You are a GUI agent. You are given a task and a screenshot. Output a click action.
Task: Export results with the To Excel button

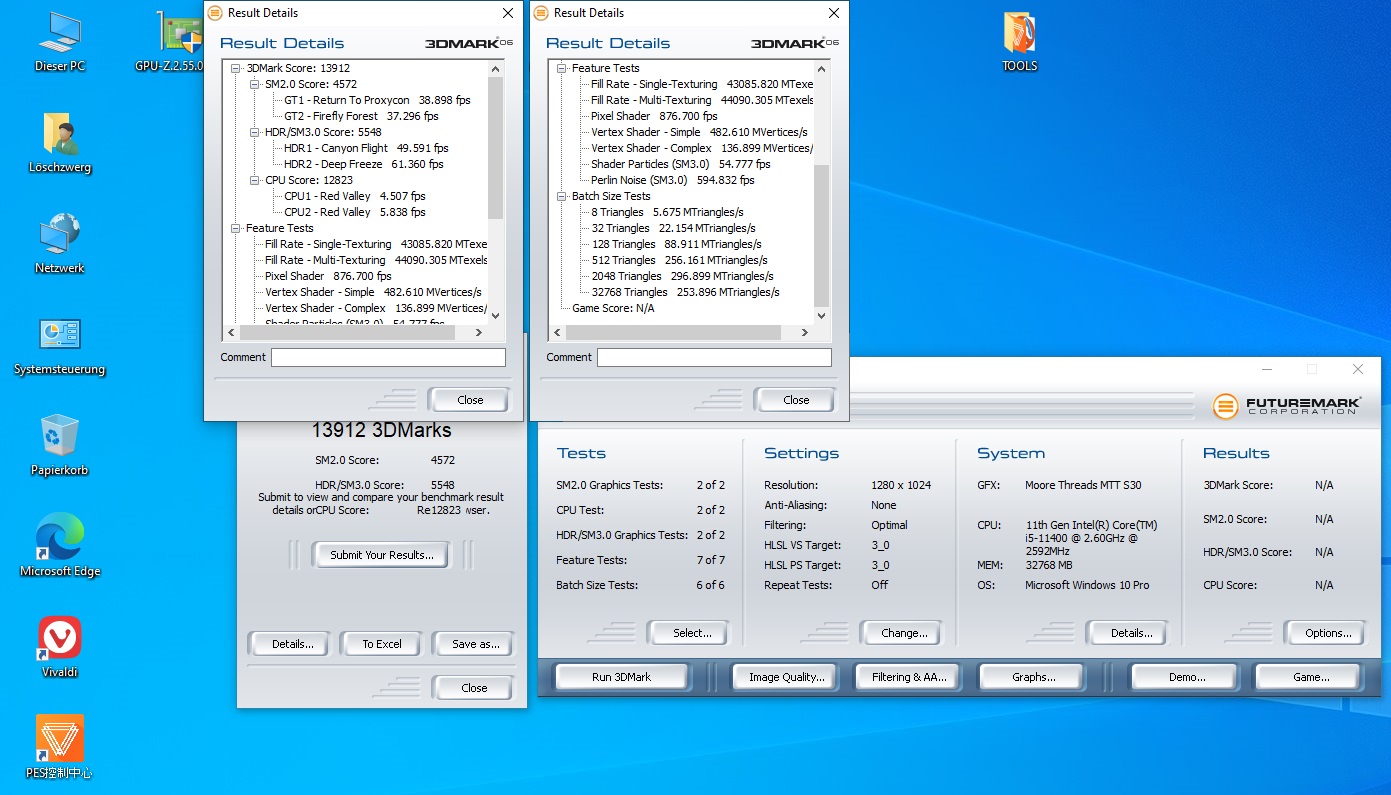point(382,644)
